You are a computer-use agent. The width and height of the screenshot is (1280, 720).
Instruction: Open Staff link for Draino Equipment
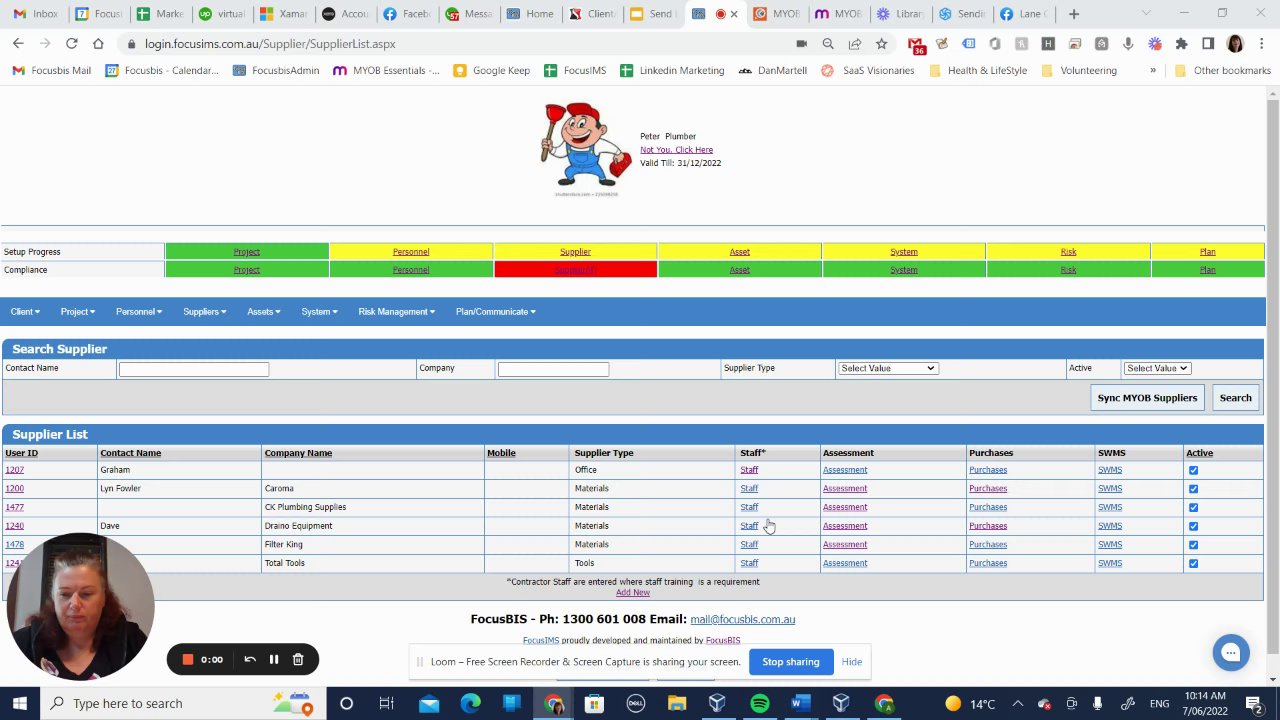(x=749, y=526)
